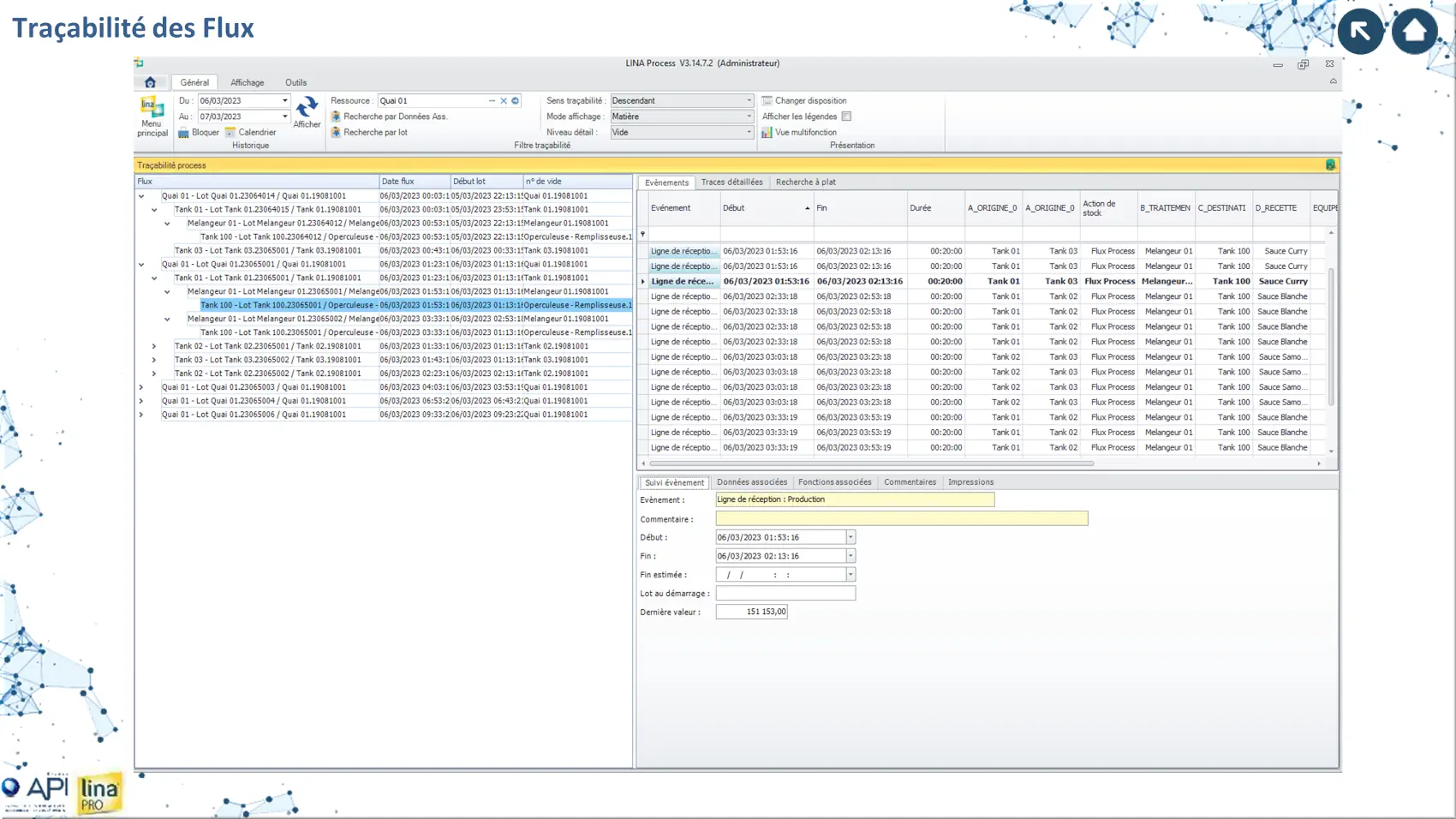The image size is (1456, 819).
Task: Expand the Quai 01 Lot 01.23065003 tree row
Action: tap(141, 387)
